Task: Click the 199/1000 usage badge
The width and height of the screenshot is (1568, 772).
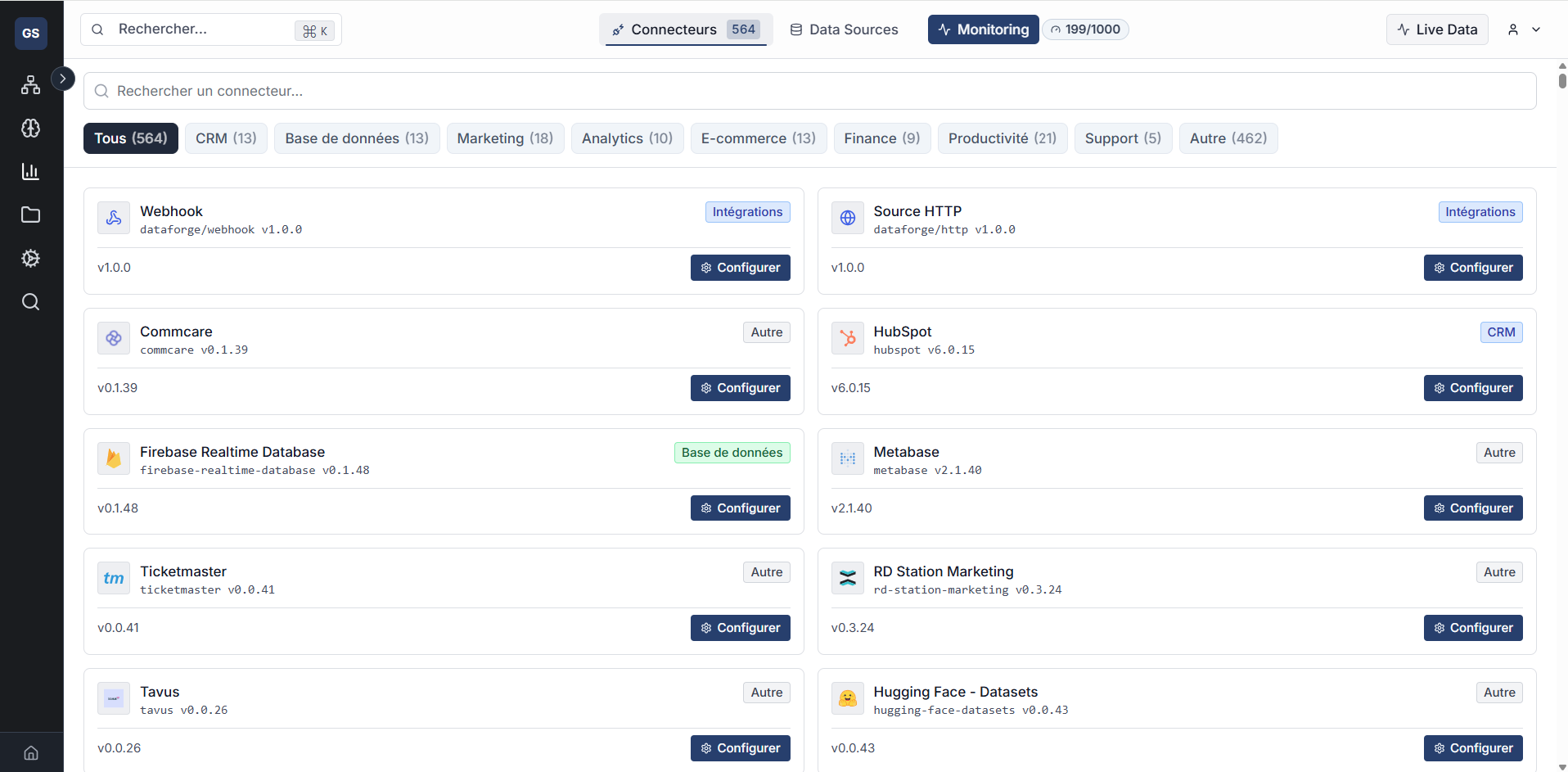Action: pos(1085,29)
